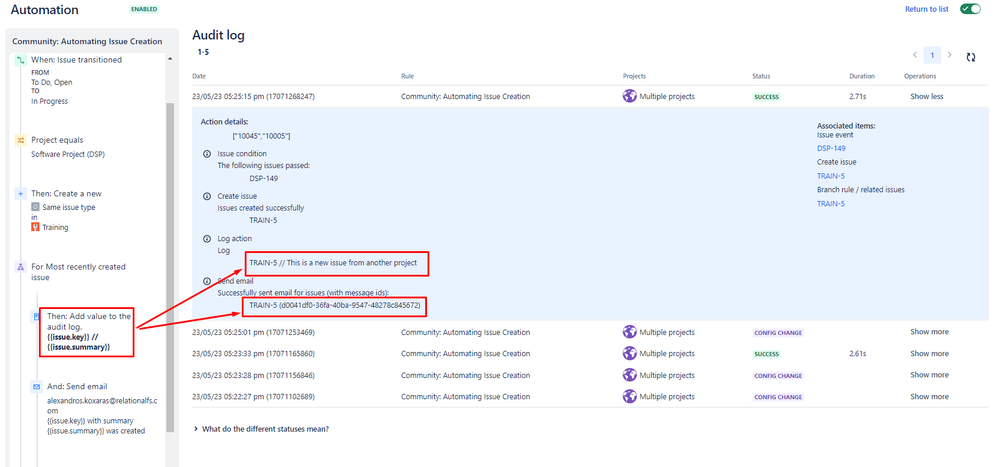Click the Return to list link
The image size is (999, 467).
(x=927, y=10)
